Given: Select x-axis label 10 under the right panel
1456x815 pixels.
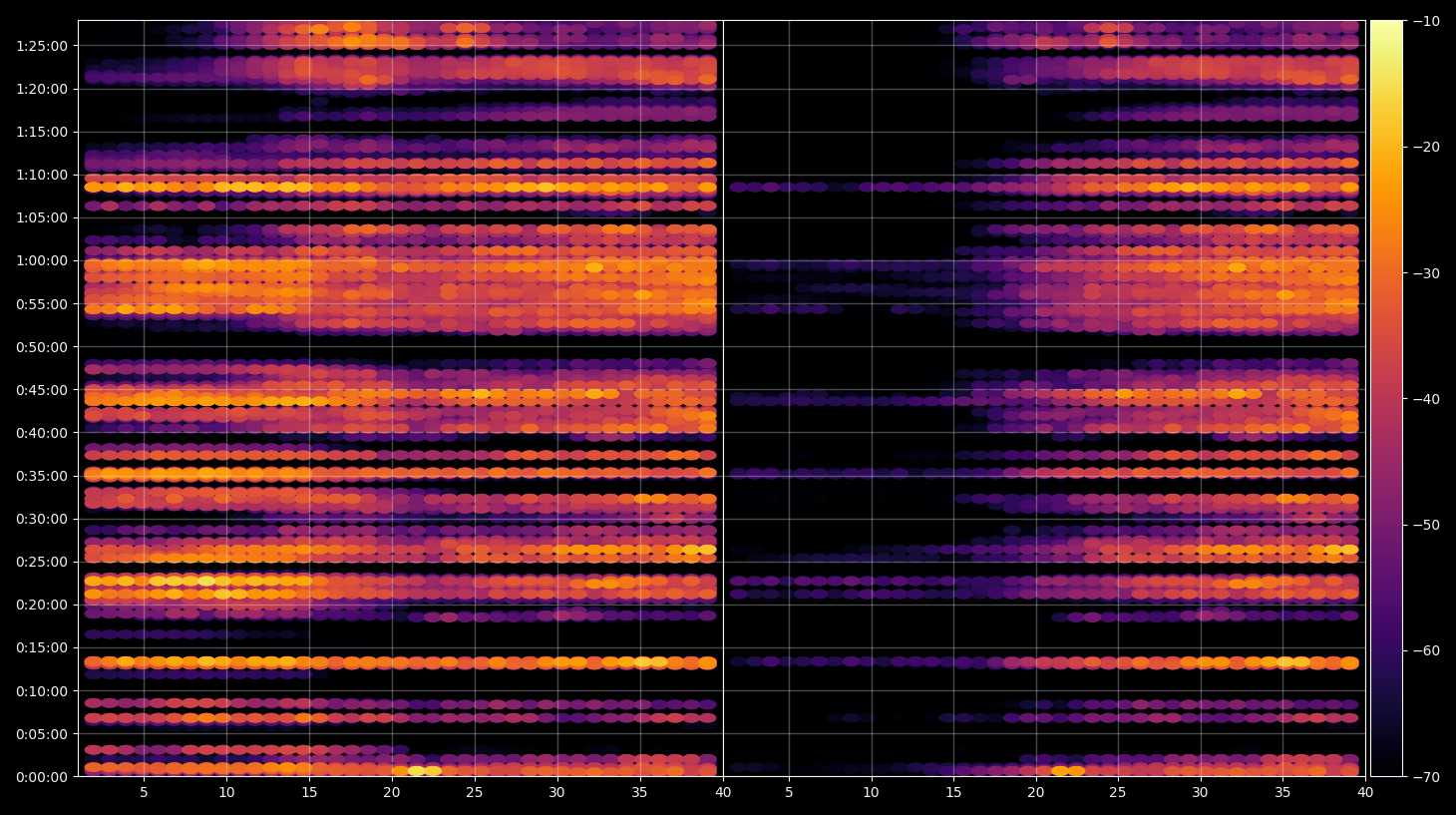Looking at the screenshot, I should coord(872,793).
